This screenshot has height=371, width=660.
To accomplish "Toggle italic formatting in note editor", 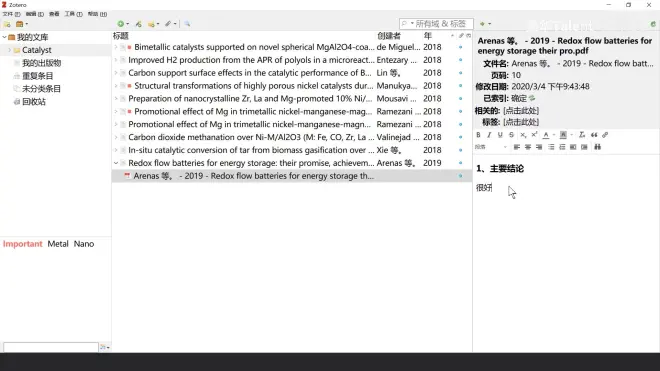I will point(489,135).
